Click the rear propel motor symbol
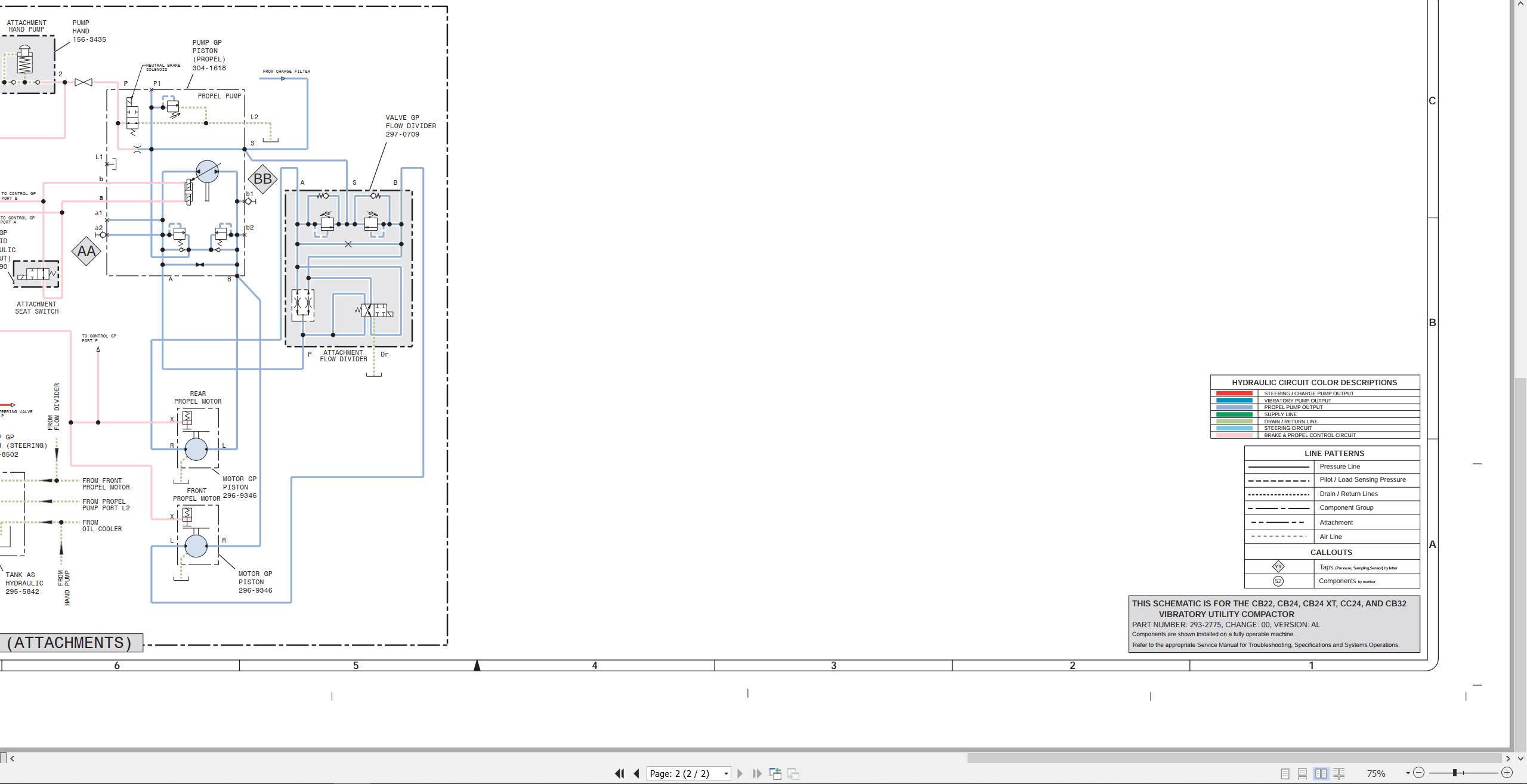 pos(196,449)
